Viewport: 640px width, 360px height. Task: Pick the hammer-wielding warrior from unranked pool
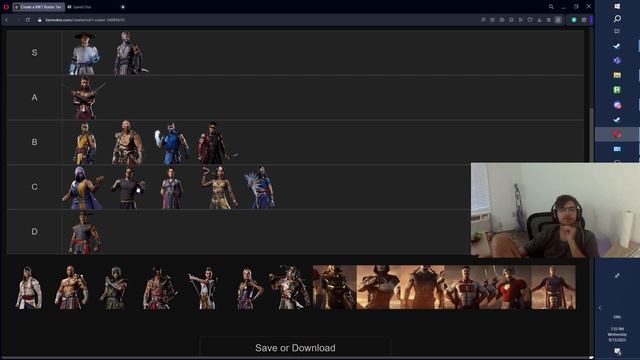(289, 287)
